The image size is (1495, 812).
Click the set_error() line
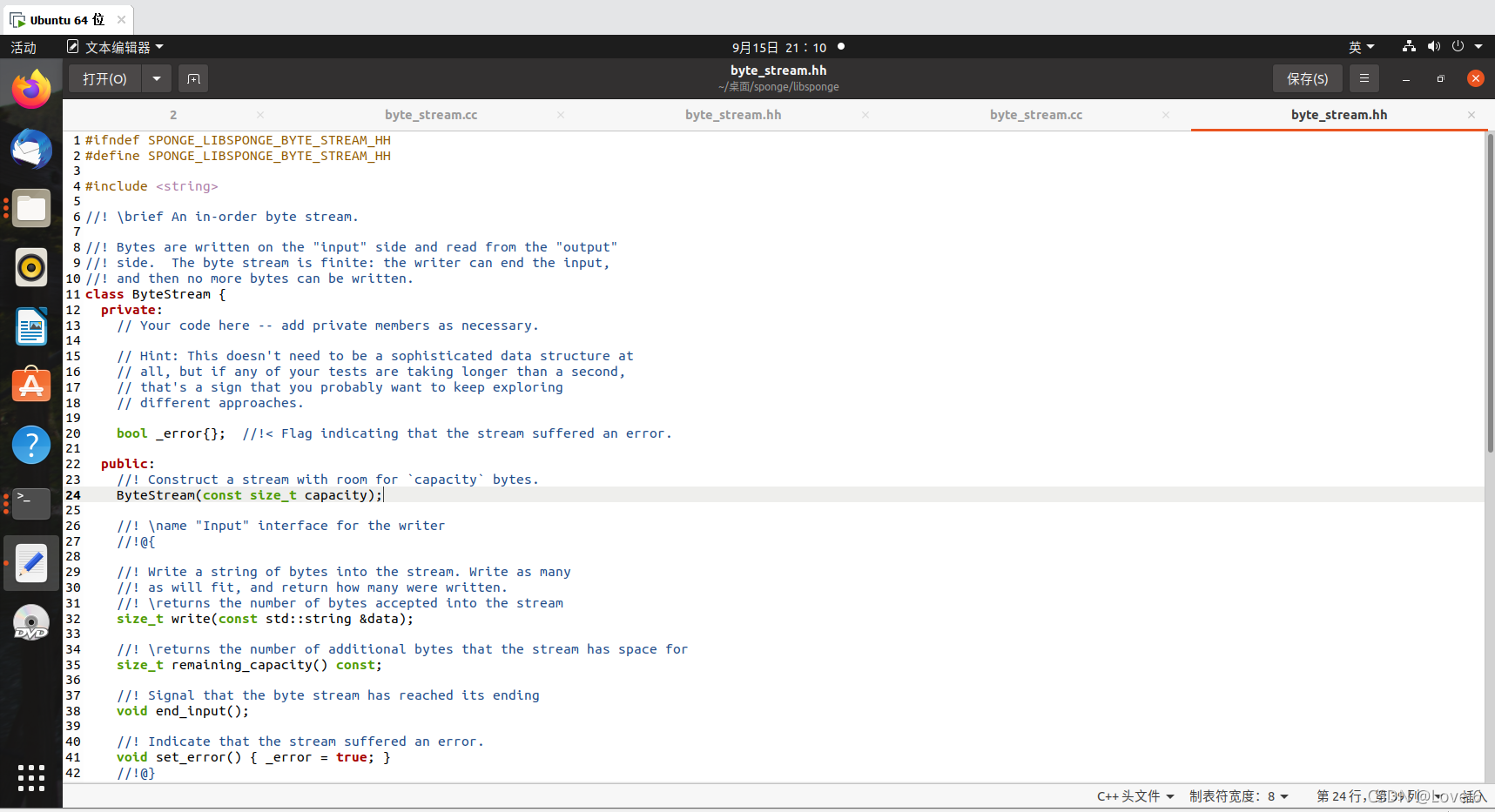click(x=253, y=757)
